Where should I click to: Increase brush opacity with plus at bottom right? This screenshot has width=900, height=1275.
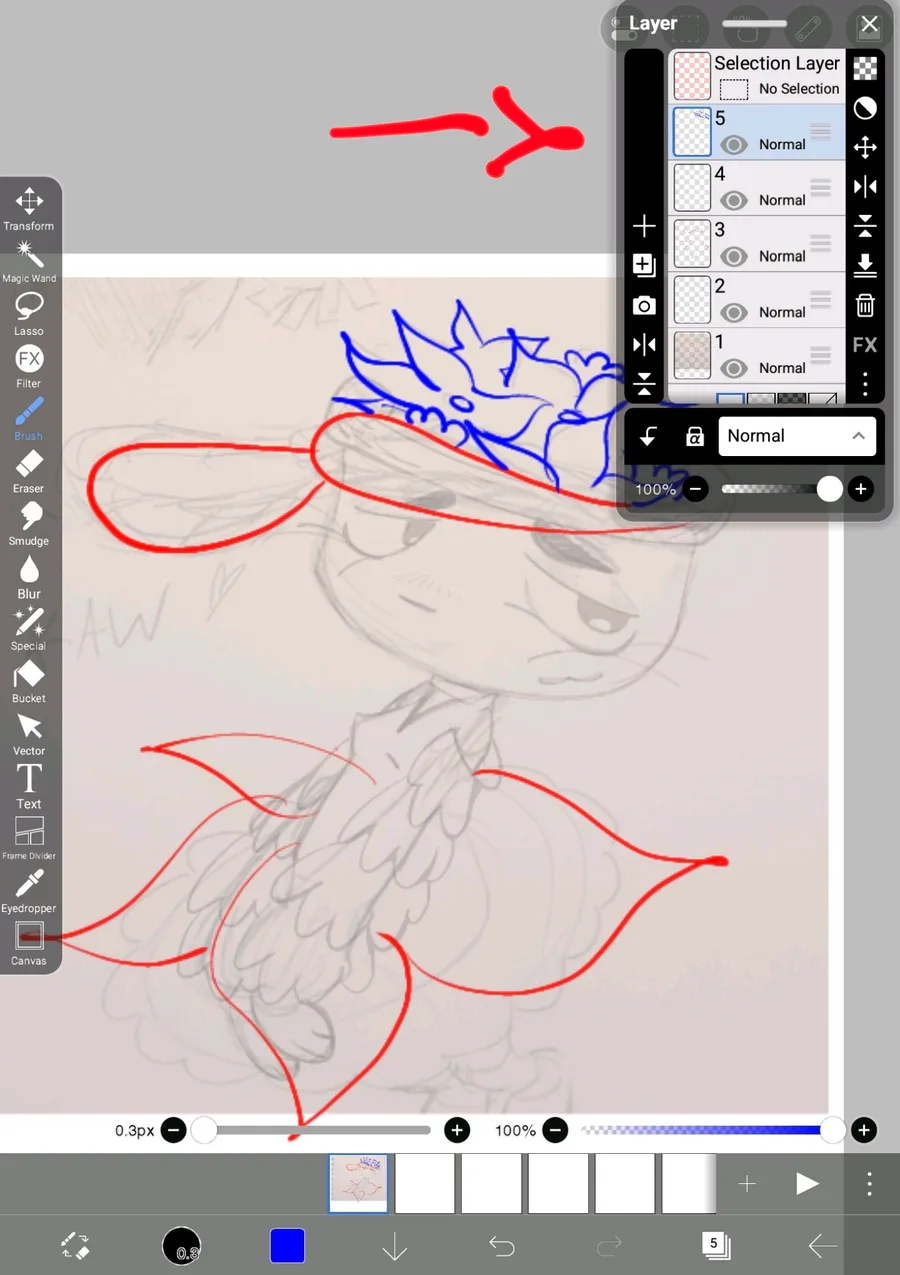click(863, 1130)
